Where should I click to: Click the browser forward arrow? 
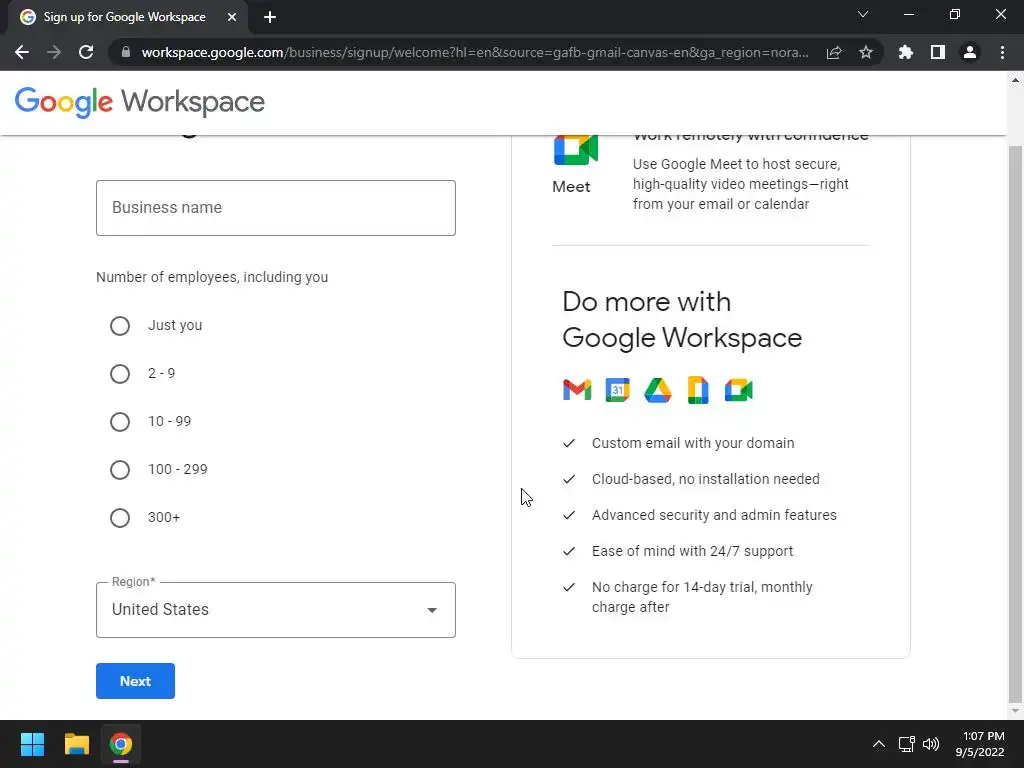point(54,52)
